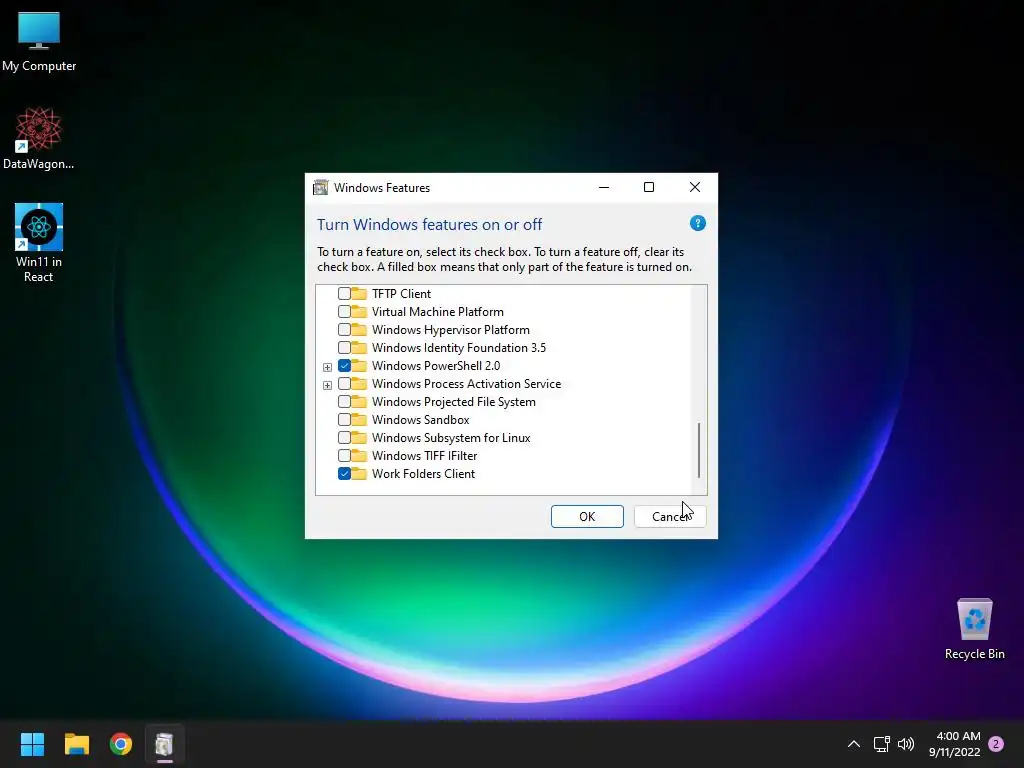Viewport: 1024px width, 768px height.
Task: Click the Windows Features title bar icon
Action: [x=321, y=187]
